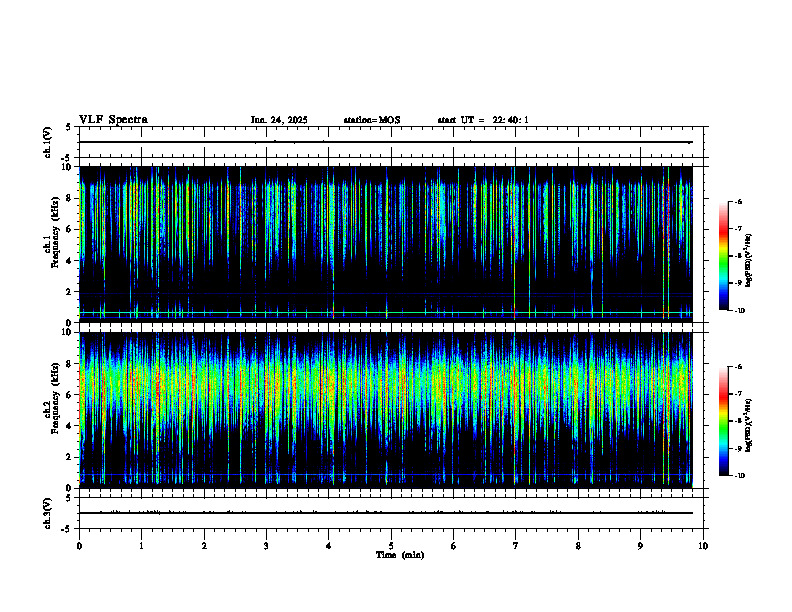Click the ch.2 "Frequency (kHz)" axis label

coord(55,398)
